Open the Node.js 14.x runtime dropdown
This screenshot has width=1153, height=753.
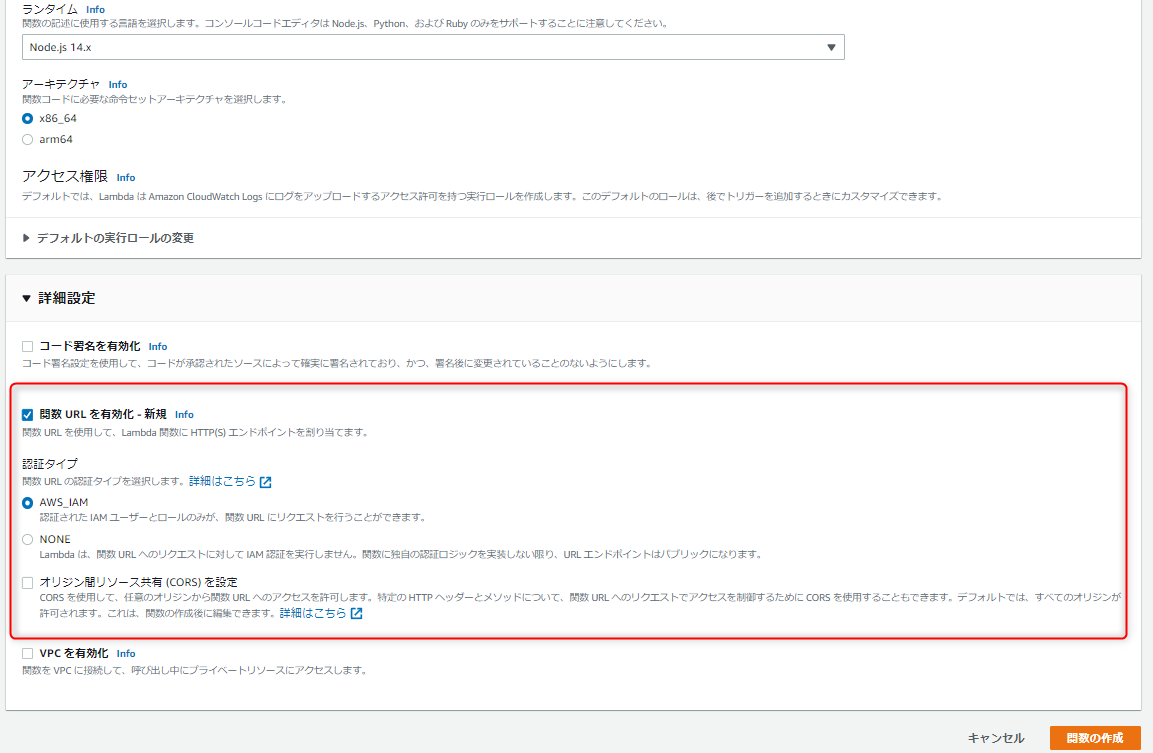coord(434,46)
